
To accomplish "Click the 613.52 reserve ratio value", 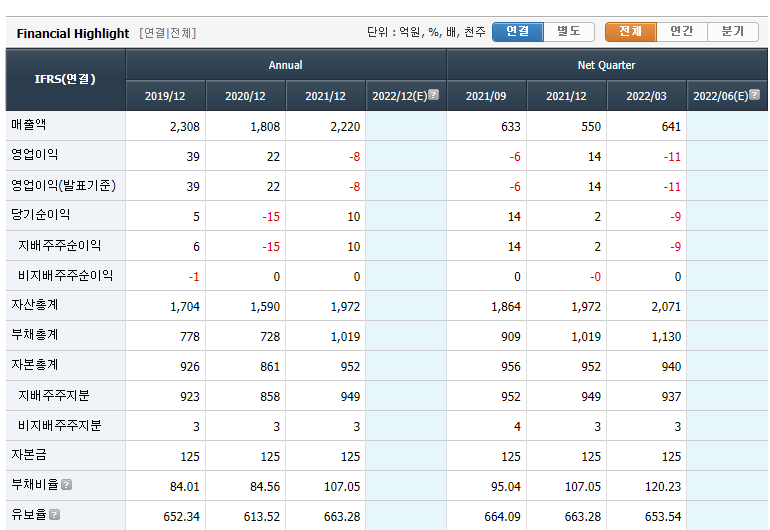I will click(x=262, y=517).
